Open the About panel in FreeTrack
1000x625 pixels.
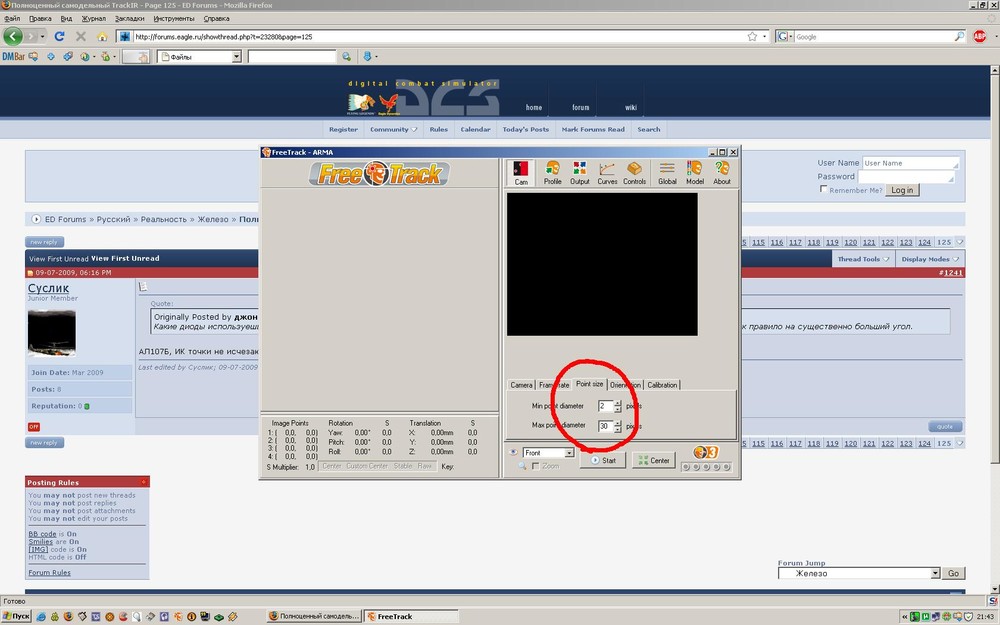pos(721,173)
